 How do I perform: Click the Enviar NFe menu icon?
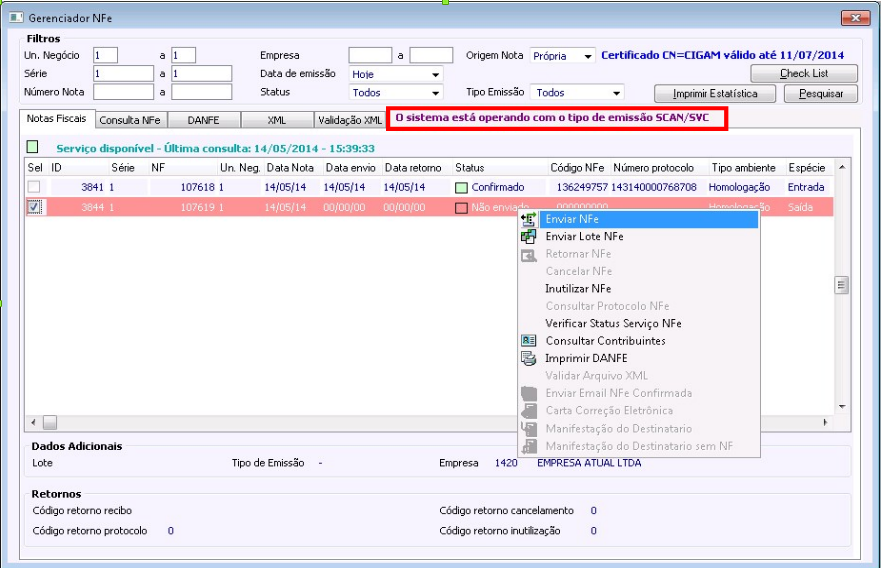click(528, 219)
